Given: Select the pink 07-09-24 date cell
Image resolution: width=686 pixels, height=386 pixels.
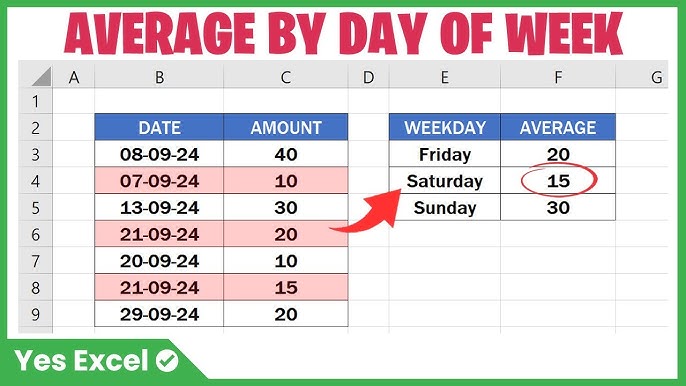Looking at the screenshot, I should (159, 181).
